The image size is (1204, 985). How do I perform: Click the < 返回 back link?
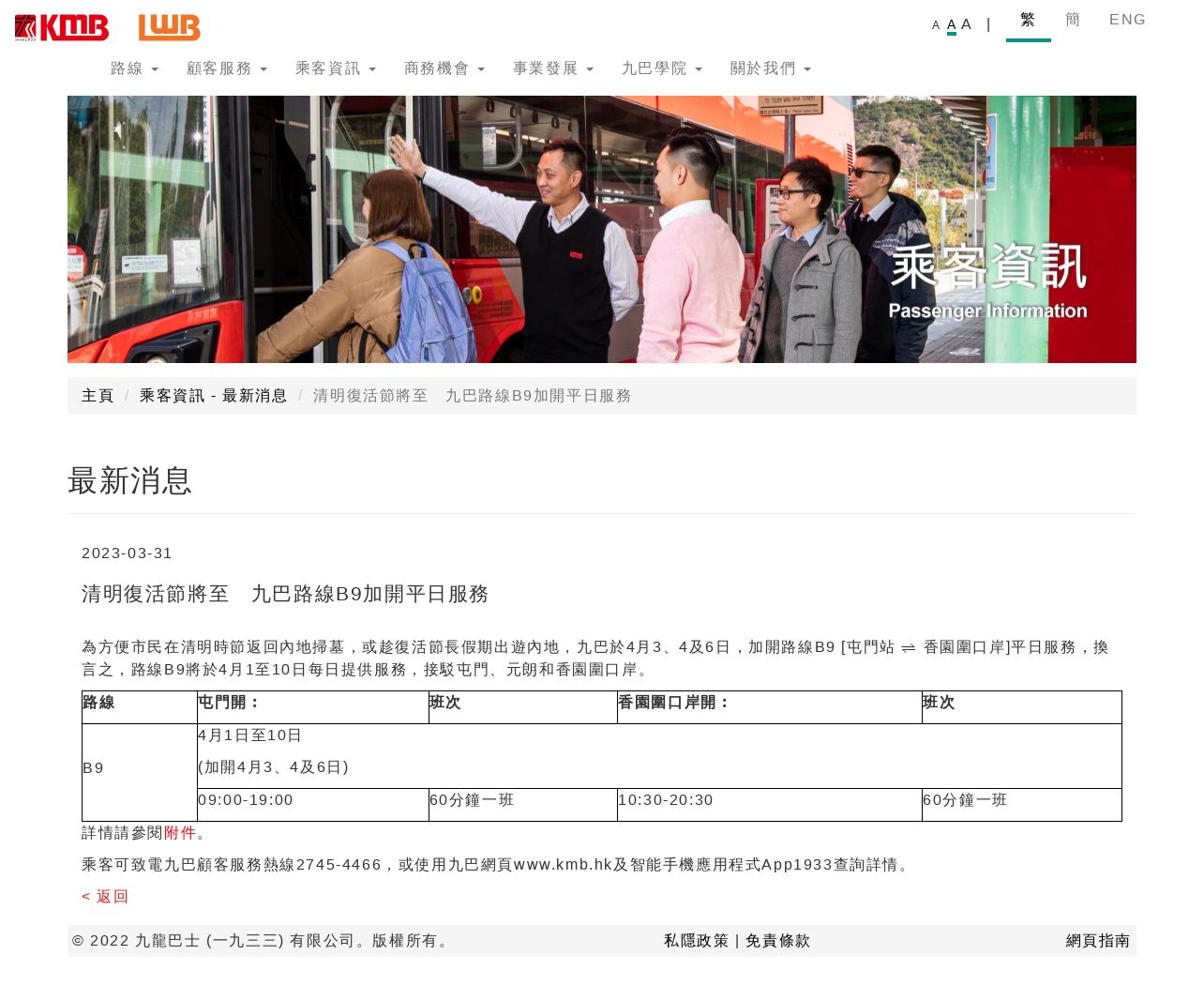[x=105, y=897]
